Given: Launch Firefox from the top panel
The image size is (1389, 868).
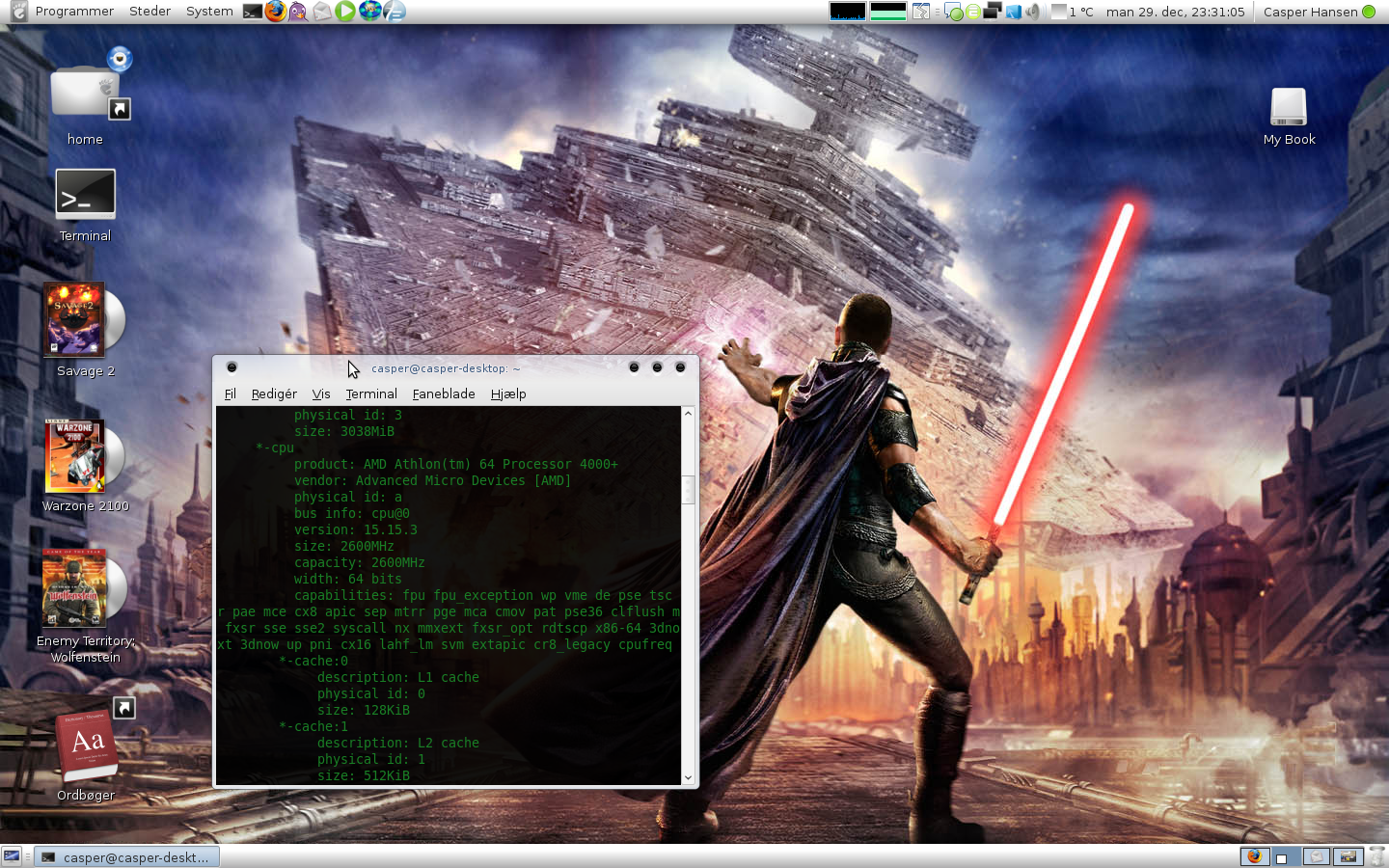Looking at the screenshot, I should click(275, 12).
